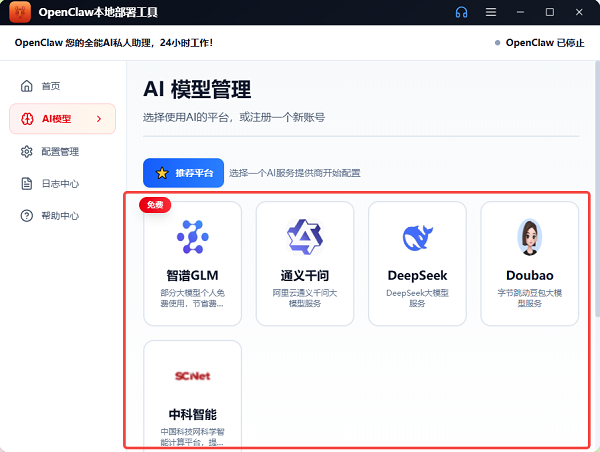
Task: Close the OpenClaw window
Action: click(x=579, y=12)
